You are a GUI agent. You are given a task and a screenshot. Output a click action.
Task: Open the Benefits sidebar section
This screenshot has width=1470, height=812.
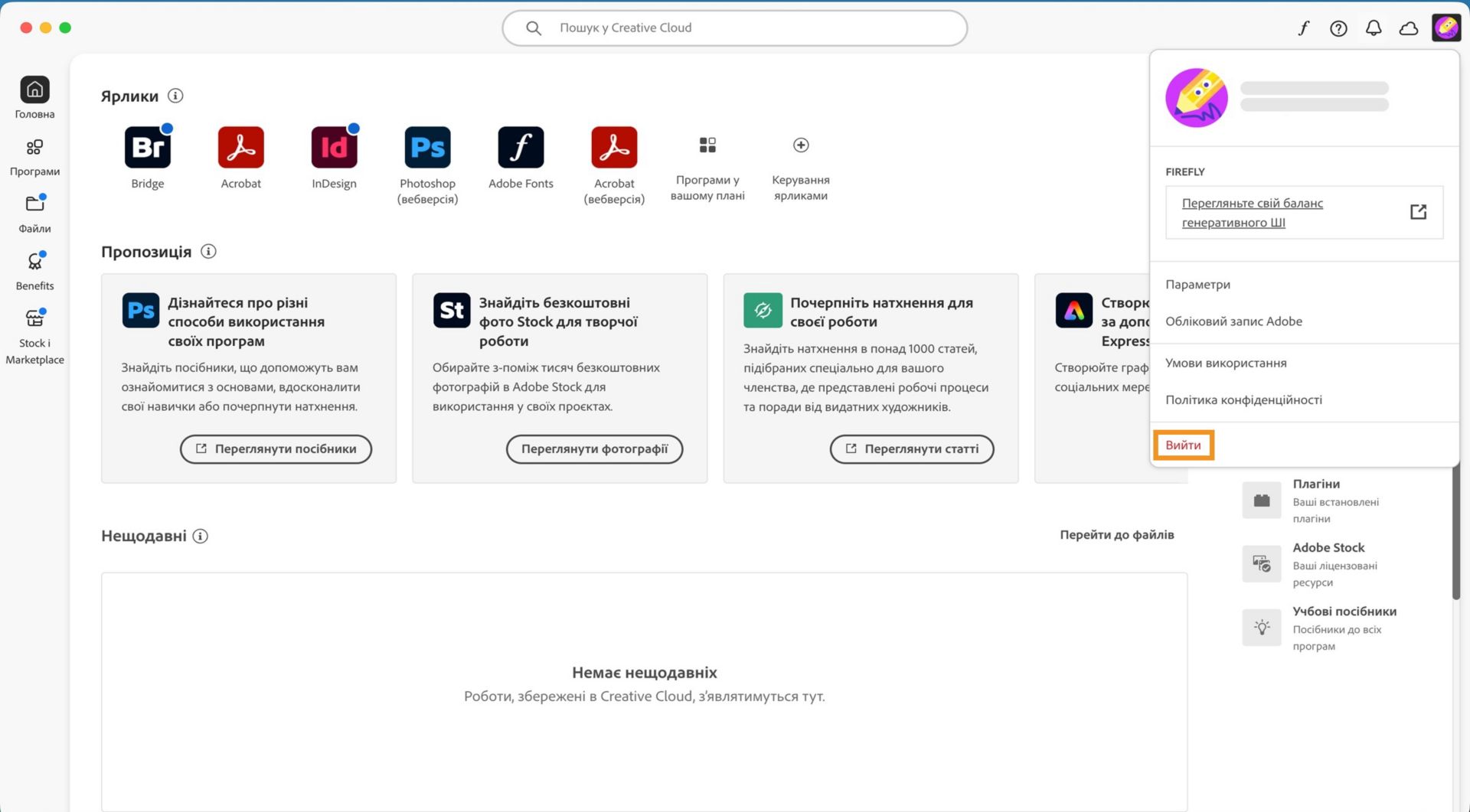[34, 268]
